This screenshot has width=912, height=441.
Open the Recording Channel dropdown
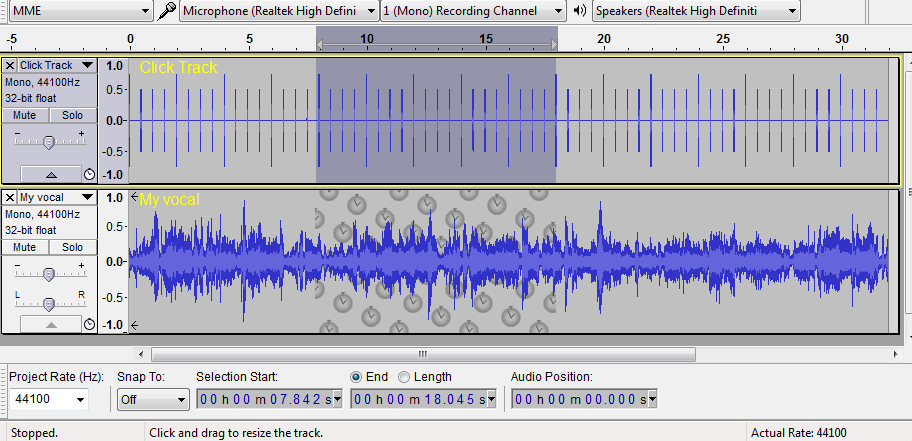473,10
